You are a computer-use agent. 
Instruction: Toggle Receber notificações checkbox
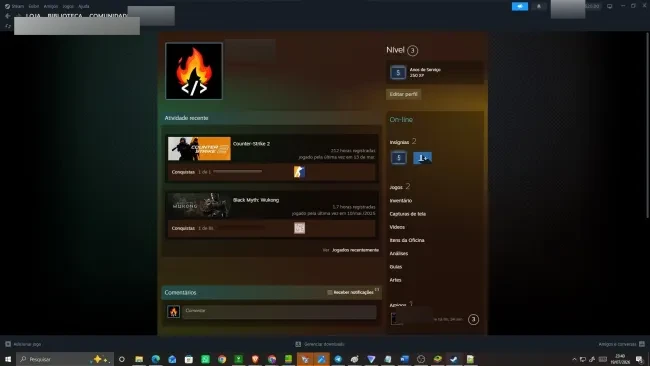330,292
